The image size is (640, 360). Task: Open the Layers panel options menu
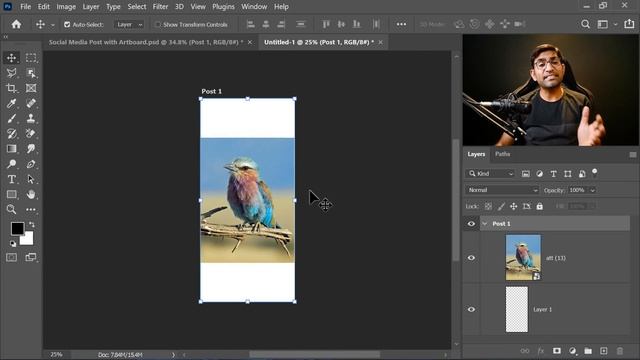(x=633, y=154)
